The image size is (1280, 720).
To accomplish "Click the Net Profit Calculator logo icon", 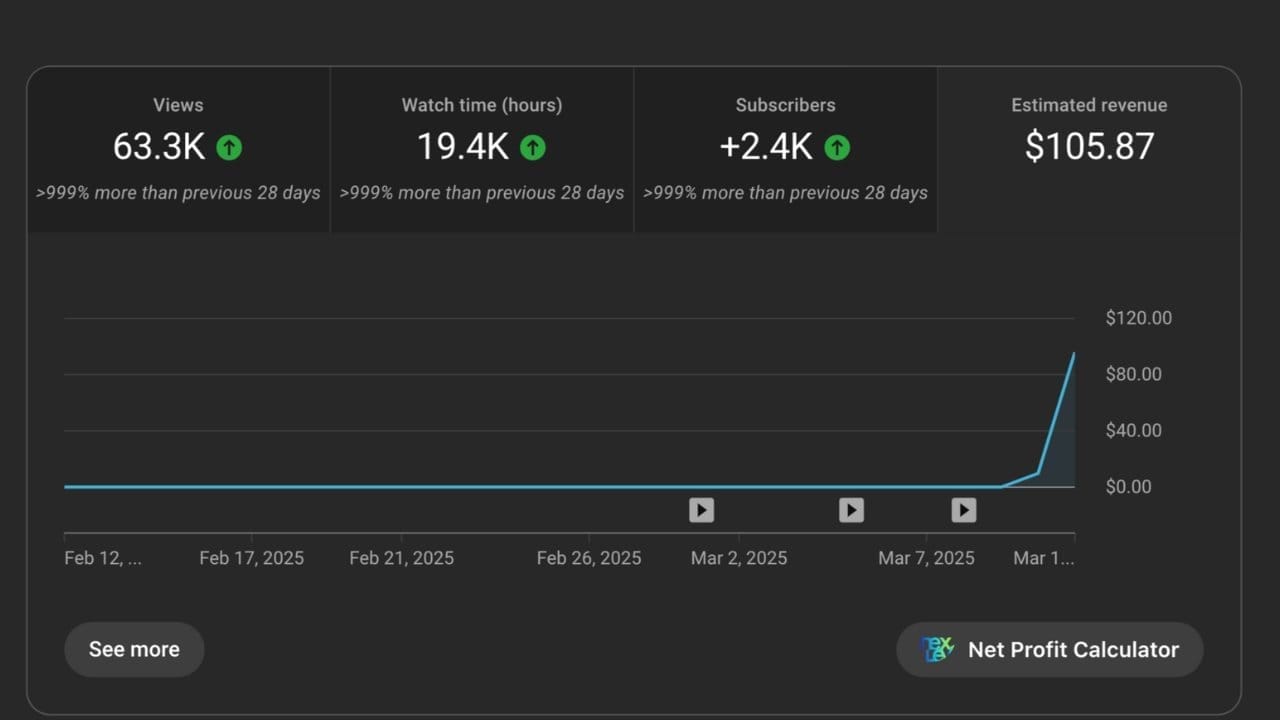I will 937,649.
